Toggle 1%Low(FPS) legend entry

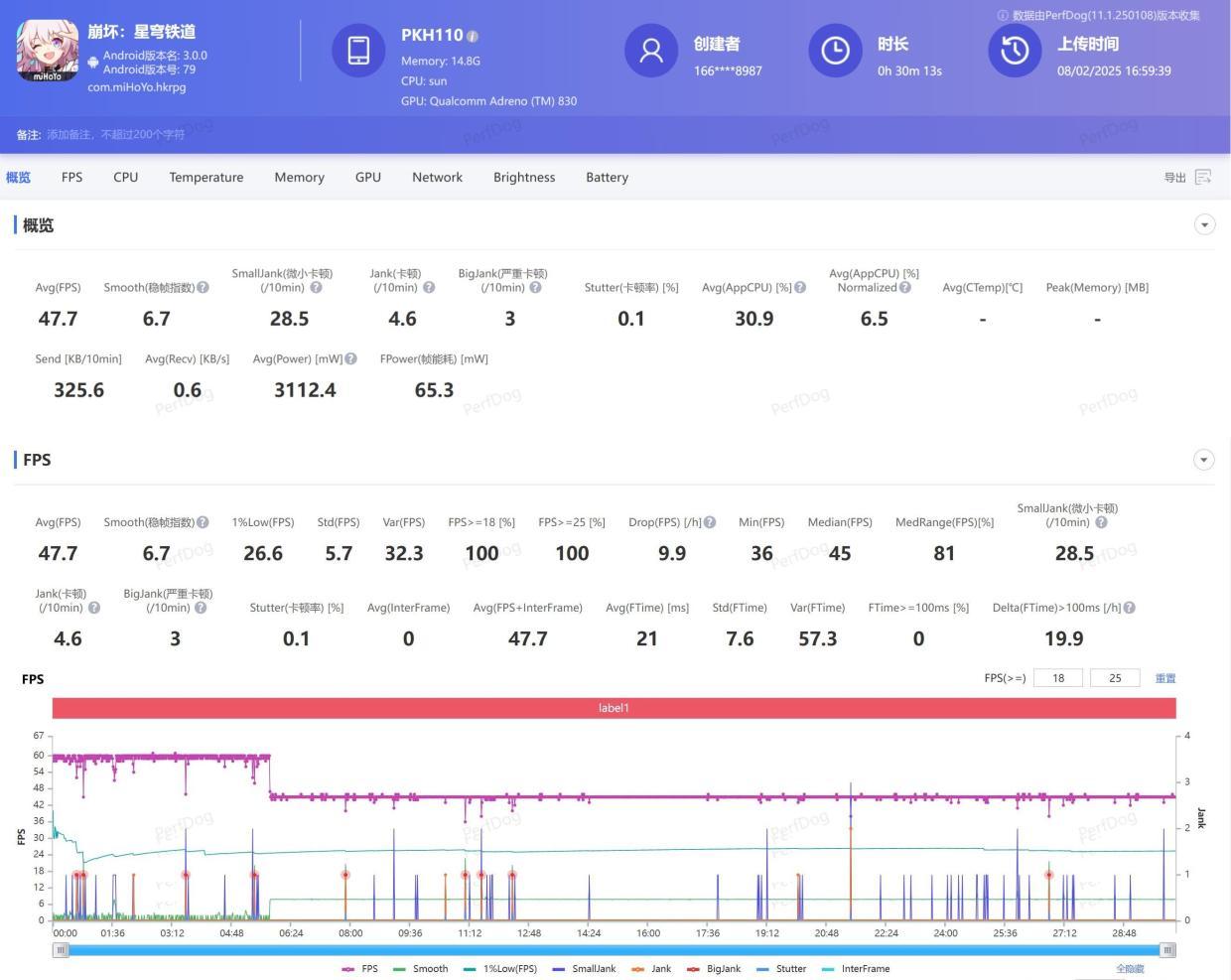click(499, 968)
